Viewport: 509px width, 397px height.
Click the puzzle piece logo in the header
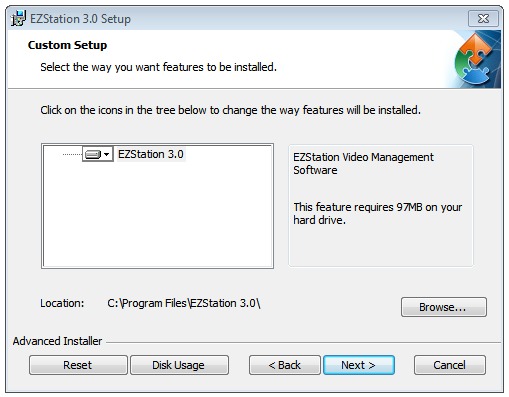pyautogui.click(x=474, y=59)
